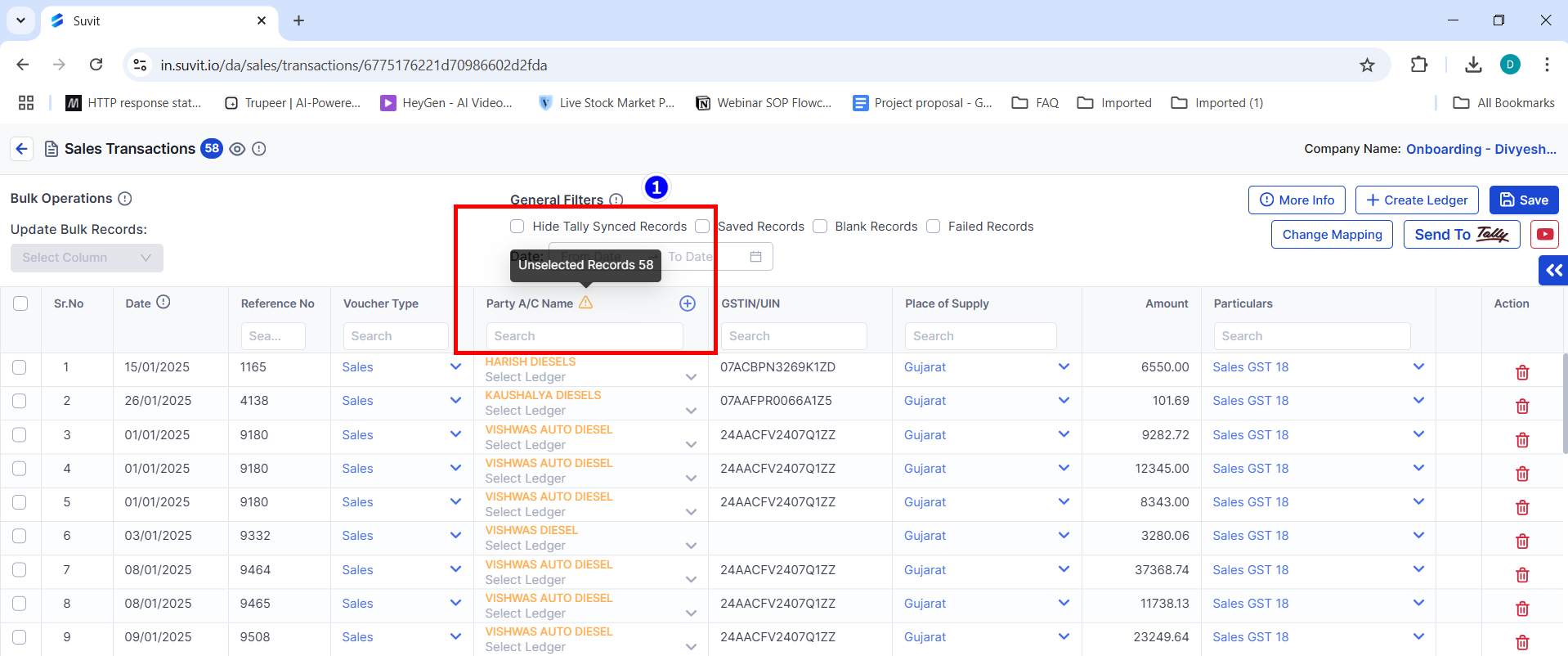Expand Voucher Type dropdown for row 9
Viewport: 1568px width, 656px height.
(455, 636)
